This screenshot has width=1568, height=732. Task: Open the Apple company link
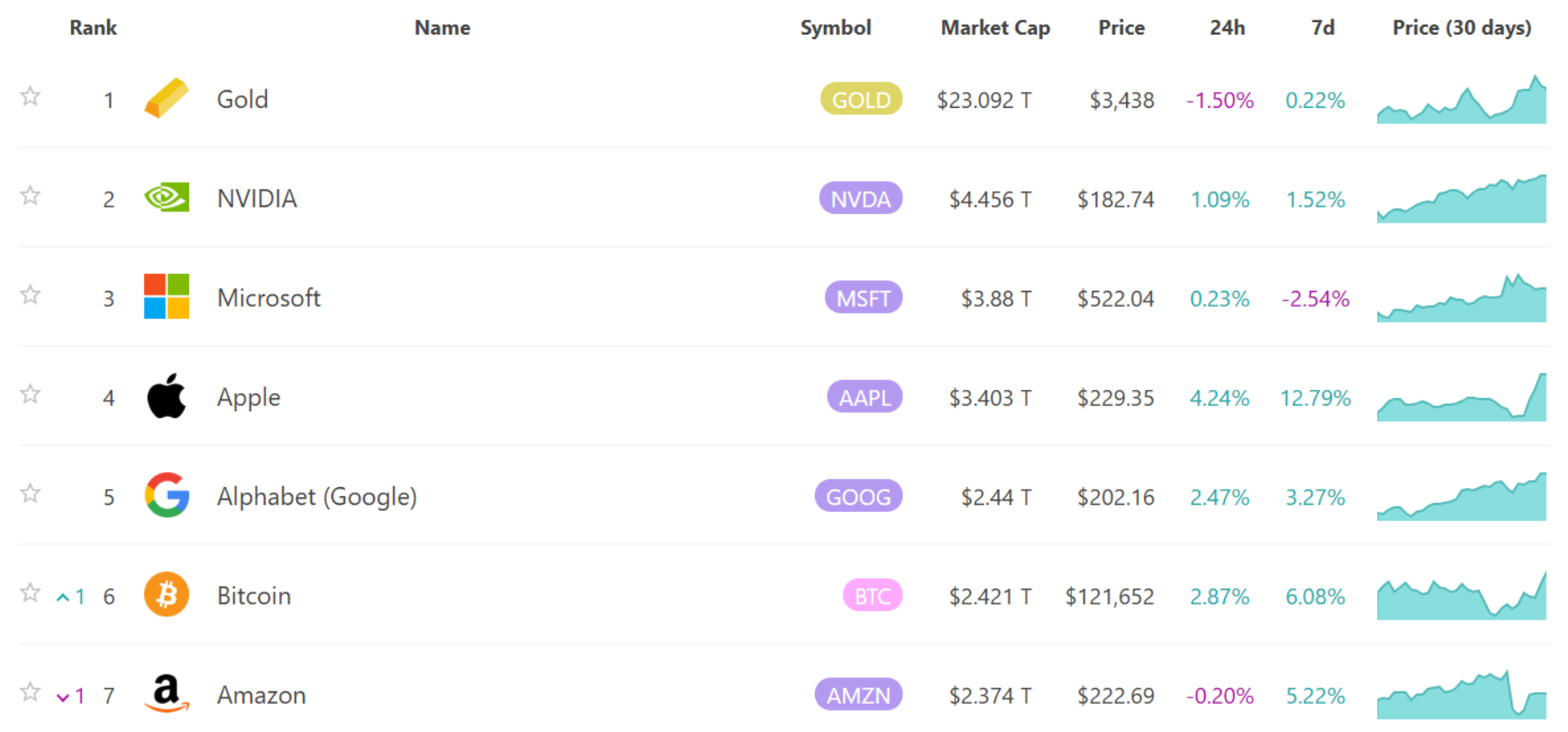coord(248,398)
